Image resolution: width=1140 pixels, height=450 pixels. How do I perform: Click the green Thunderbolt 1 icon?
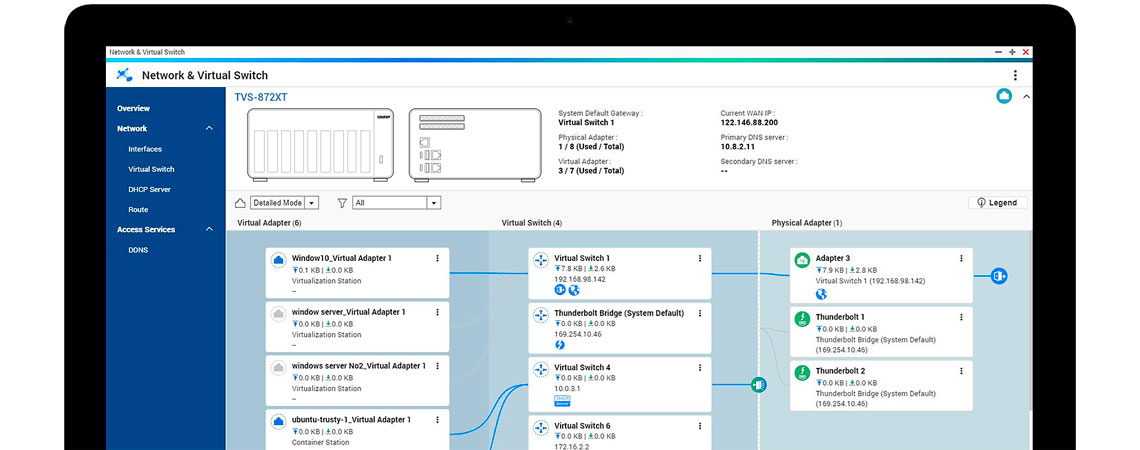pyautogui.click(x=802, y=318)
